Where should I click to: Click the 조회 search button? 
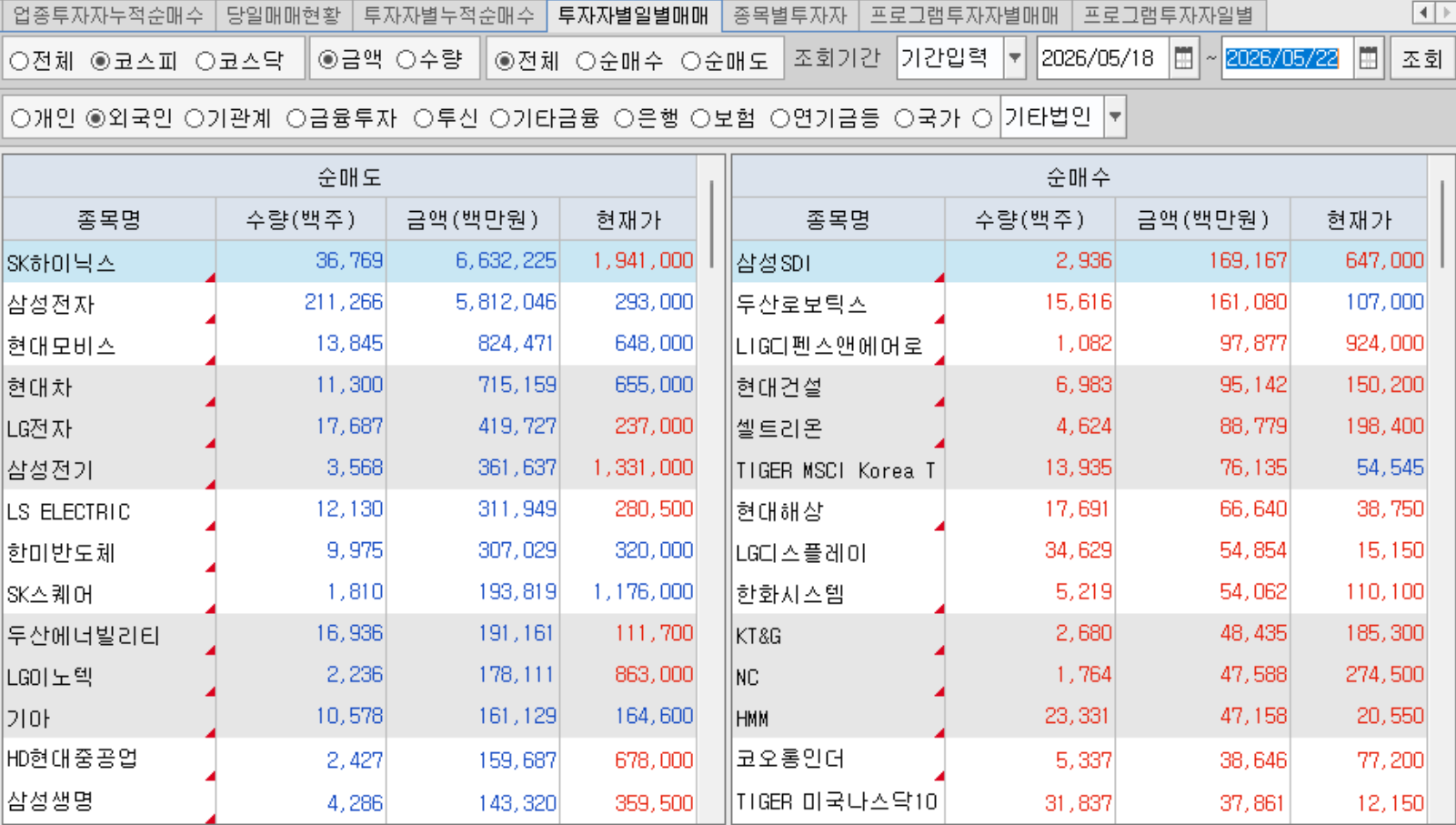click(1421, 59)
